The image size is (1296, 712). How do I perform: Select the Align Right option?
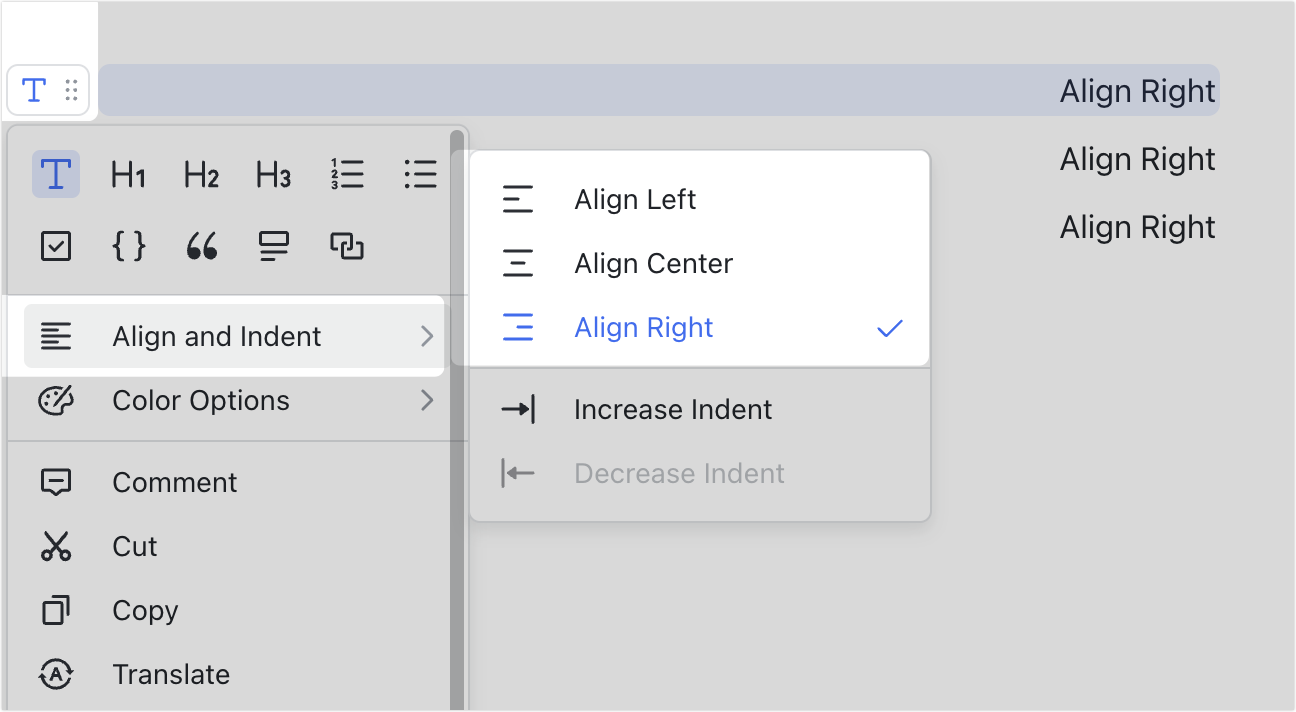[x=643, y=327]
